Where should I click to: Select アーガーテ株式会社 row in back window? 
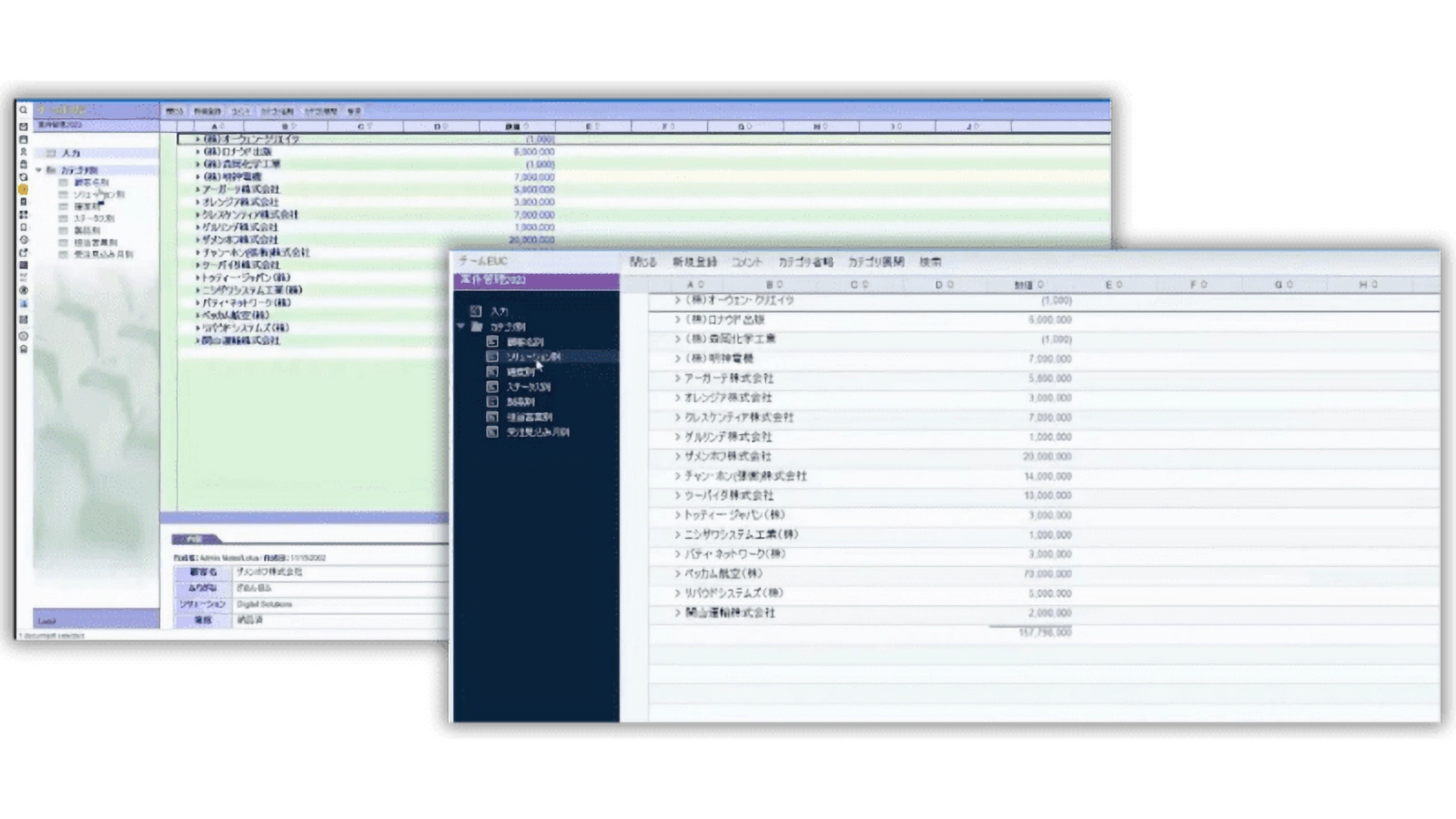click(x=240, y=189)
